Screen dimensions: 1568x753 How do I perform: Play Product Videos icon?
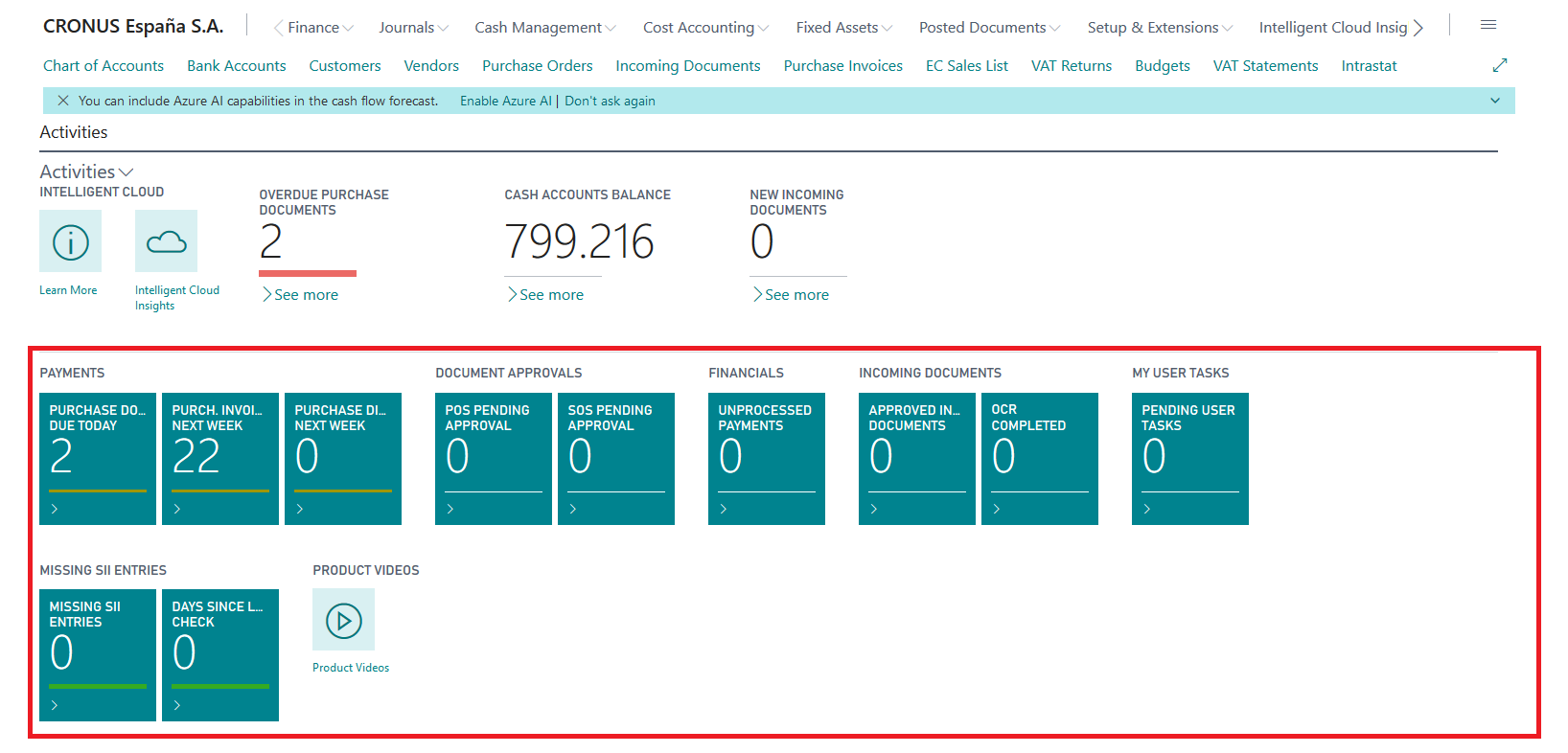click(343, 620)
